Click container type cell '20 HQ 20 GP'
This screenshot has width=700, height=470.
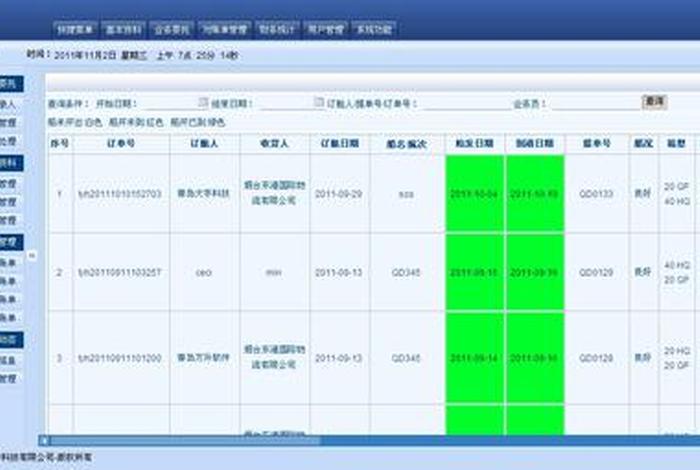[676, 358]
